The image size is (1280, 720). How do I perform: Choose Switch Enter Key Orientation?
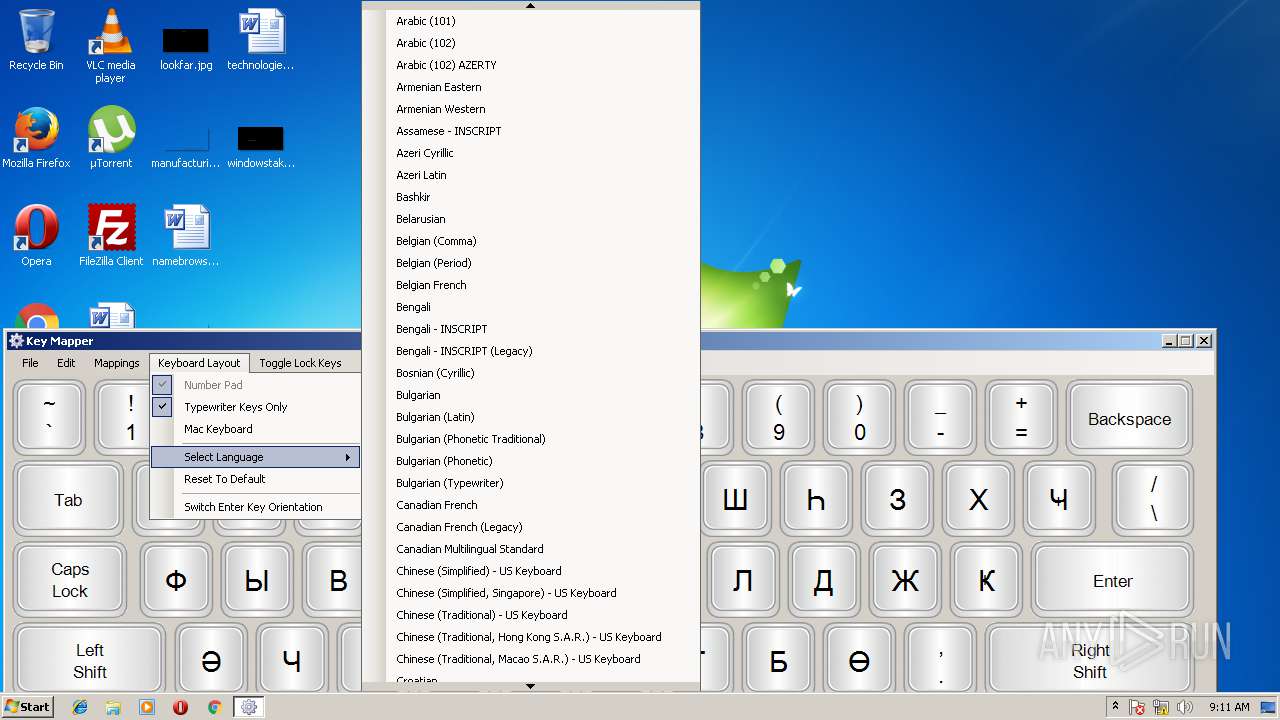(254, 507)
